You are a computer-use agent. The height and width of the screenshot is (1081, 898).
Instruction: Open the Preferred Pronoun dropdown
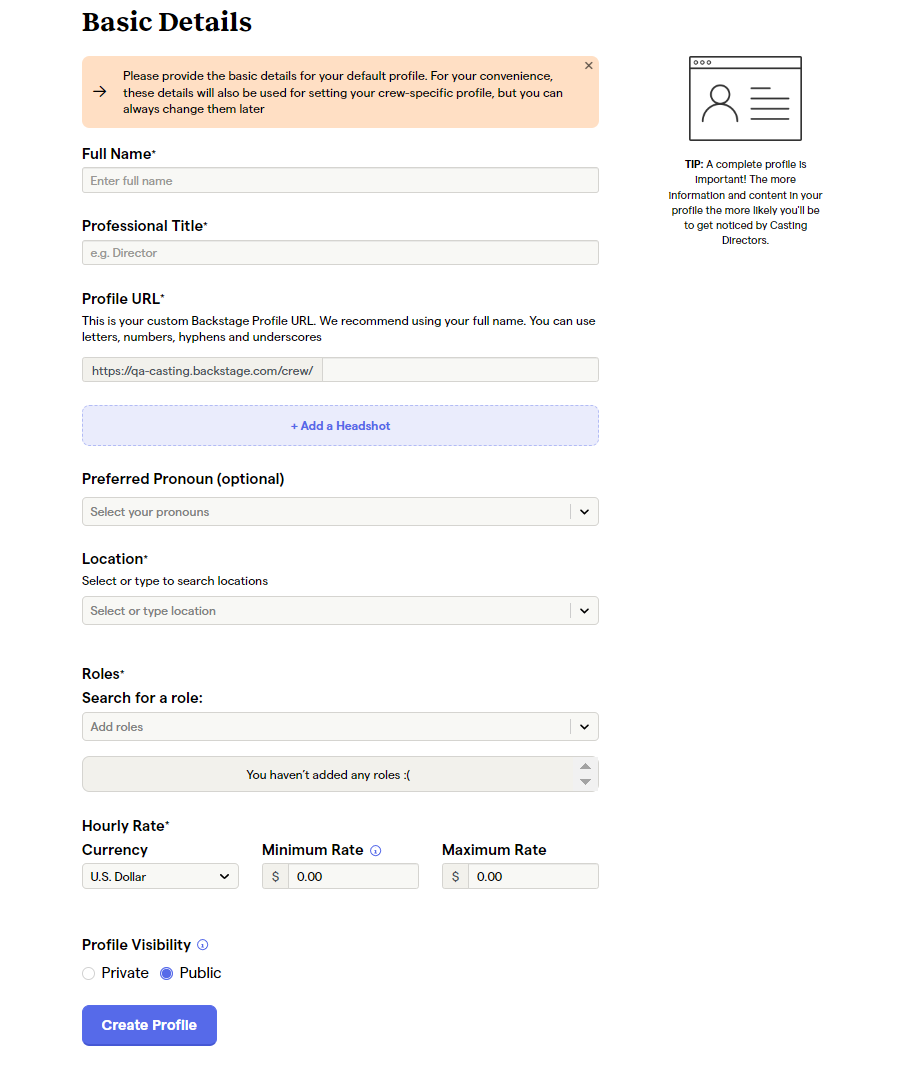[x=340, y=512]
